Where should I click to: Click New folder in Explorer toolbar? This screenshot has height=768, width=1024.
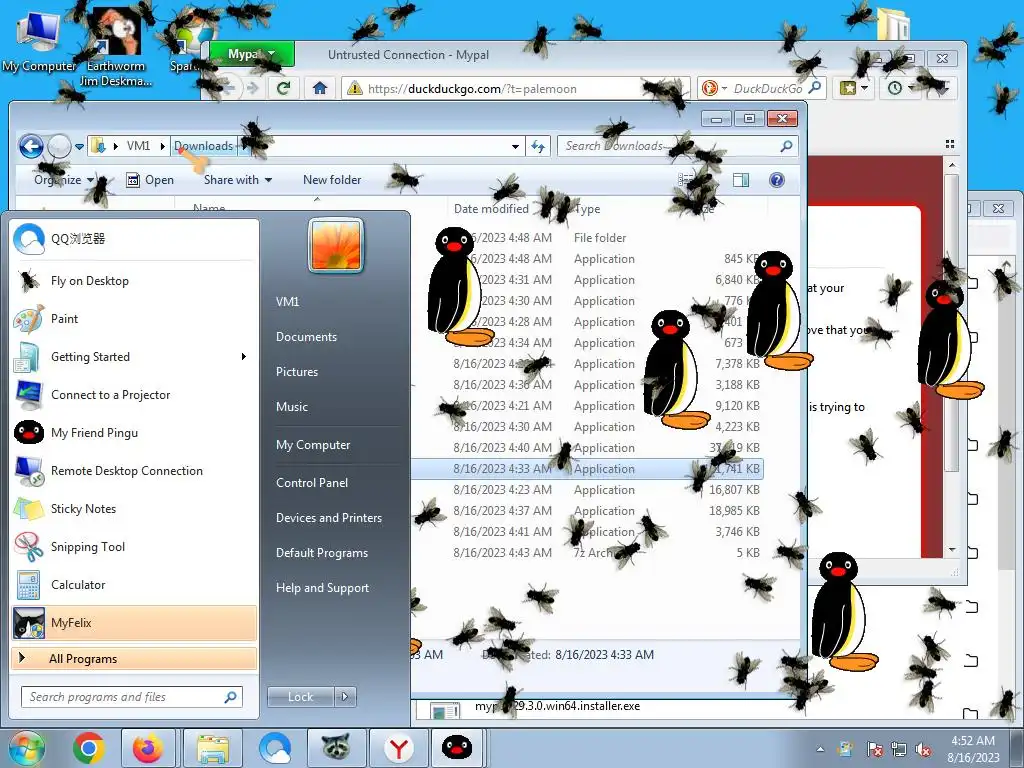332,180
